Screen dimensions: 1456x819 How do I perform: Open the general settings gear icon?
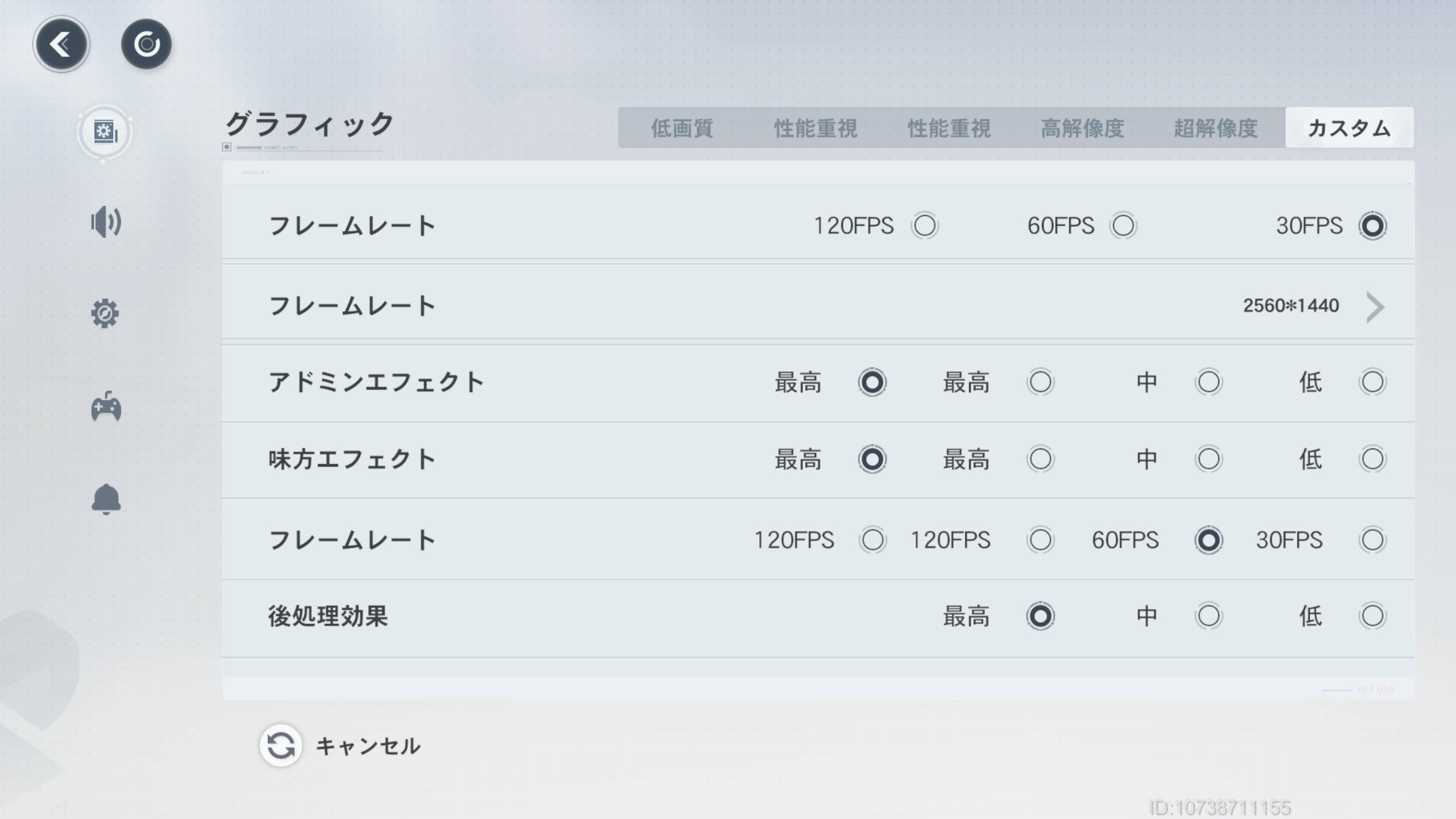pos(105,313)
